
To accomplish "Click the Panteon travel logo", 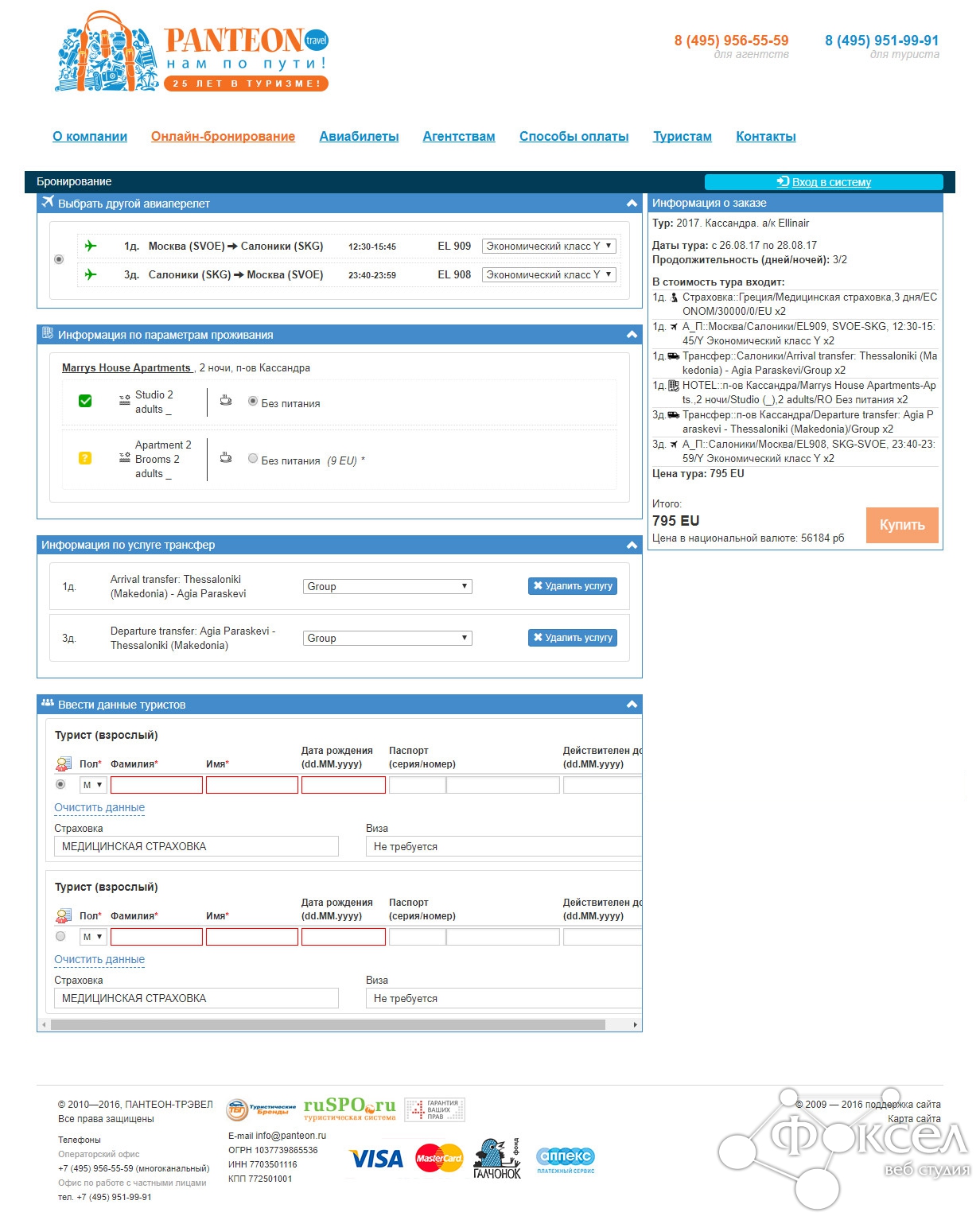I will 192,52.
